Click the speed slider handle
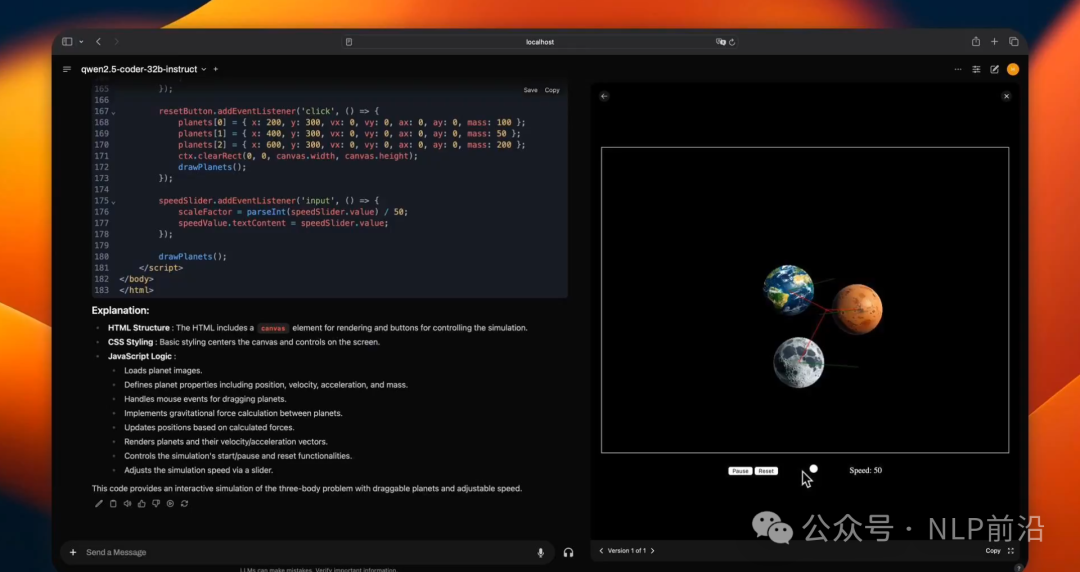 click(x=813, y=469)
